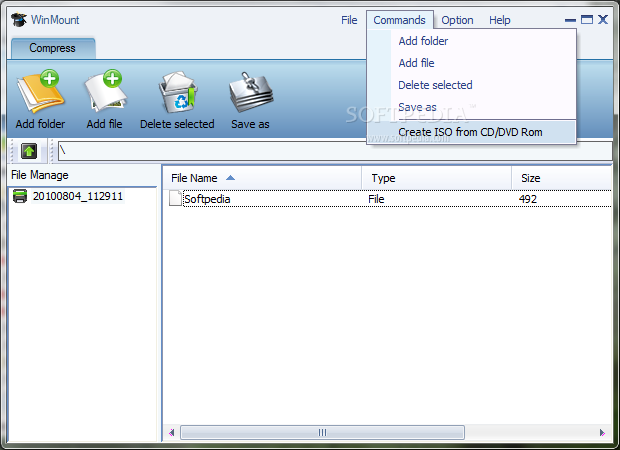The width and height of the screenshot is (620, 450).
Task: Open the Help menu
Action: [499, 20]
